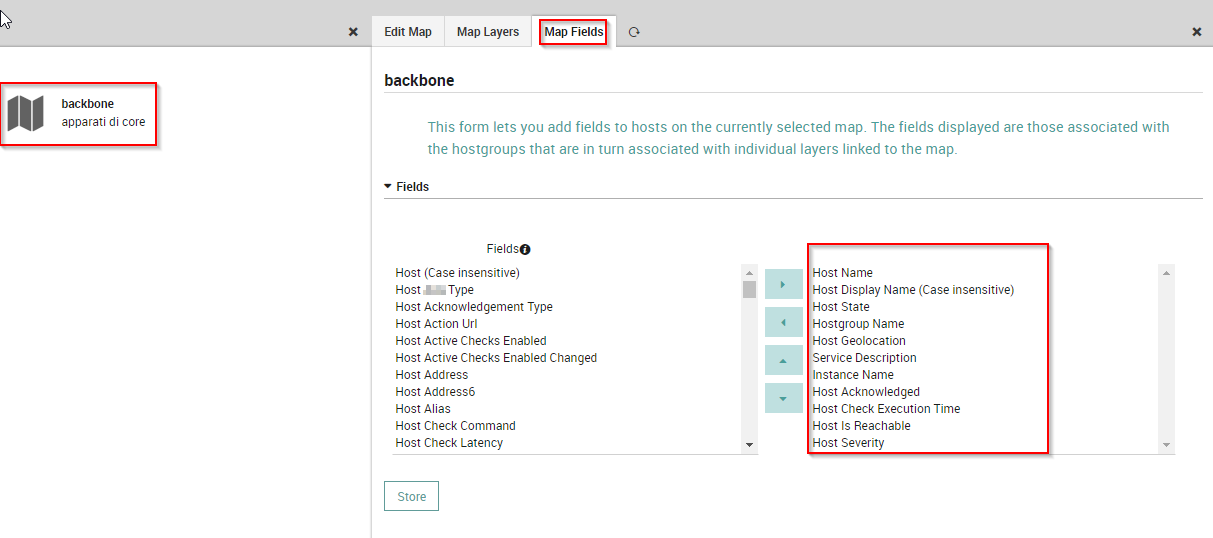Switch to the Map Layers tab
This screenshot has height=538, width=1213.
[x=488, y=32]
